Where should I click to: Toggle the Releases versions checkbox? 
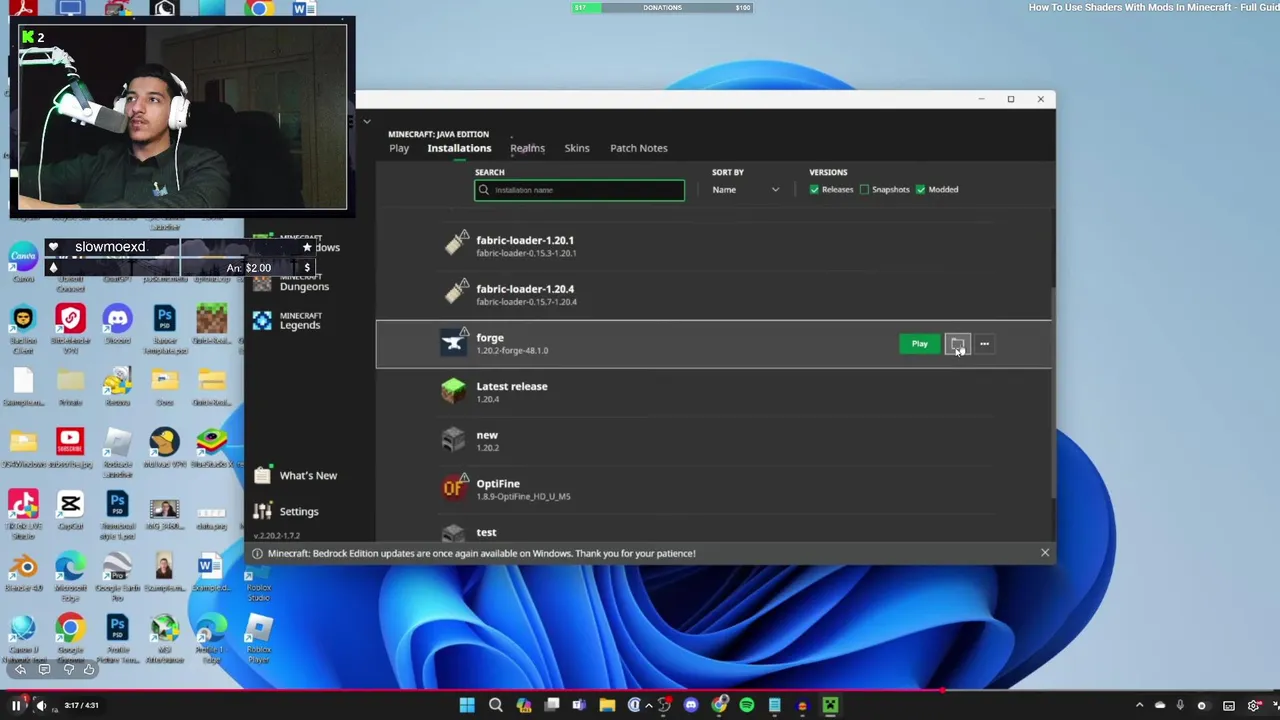pyautogui.click(x=814, y=189)
